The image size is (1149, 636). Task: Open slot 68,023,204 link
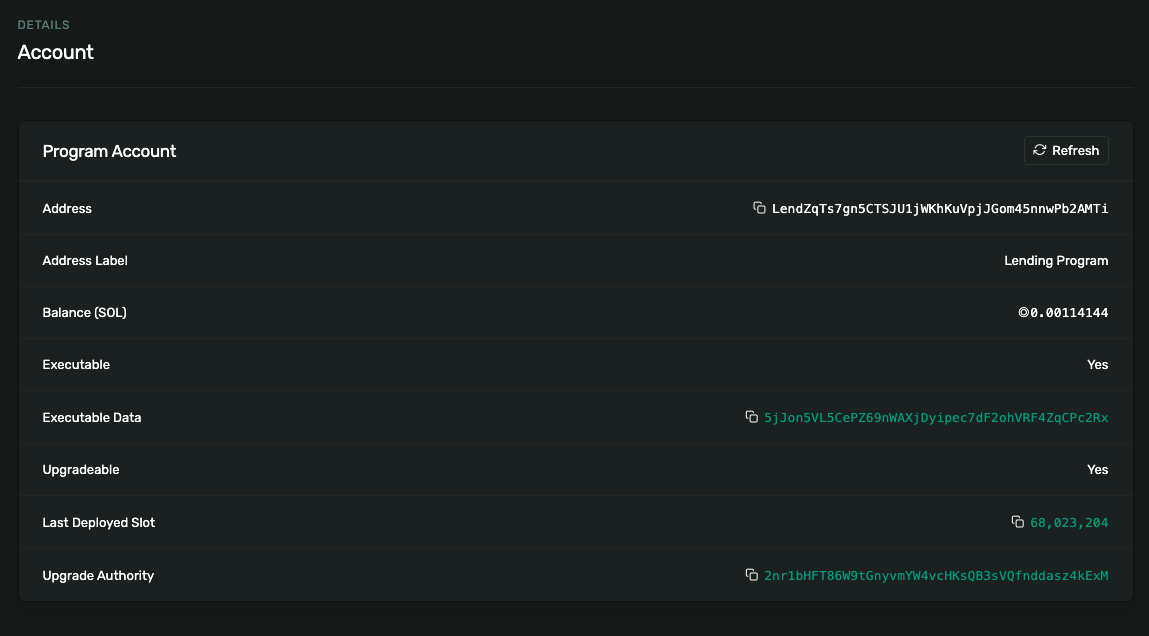pos(1068,522)
